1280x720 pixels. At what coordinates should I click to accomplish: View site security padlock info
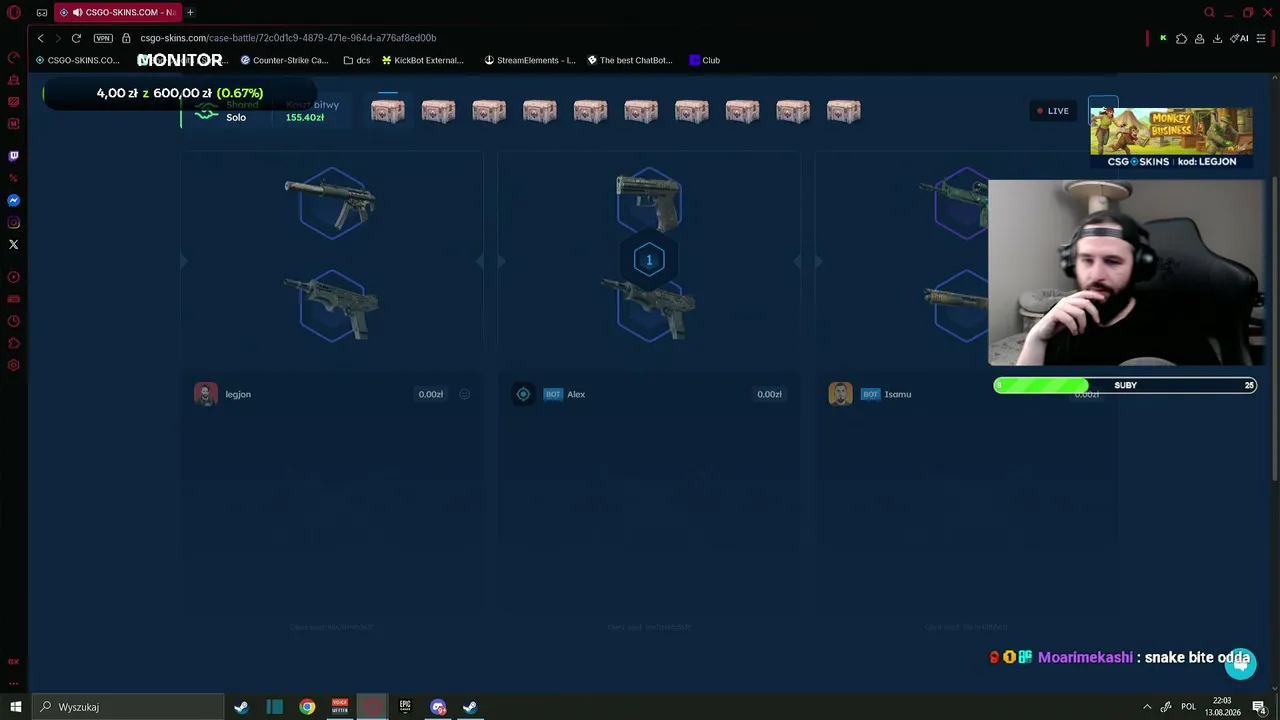(x=127, y=38)
